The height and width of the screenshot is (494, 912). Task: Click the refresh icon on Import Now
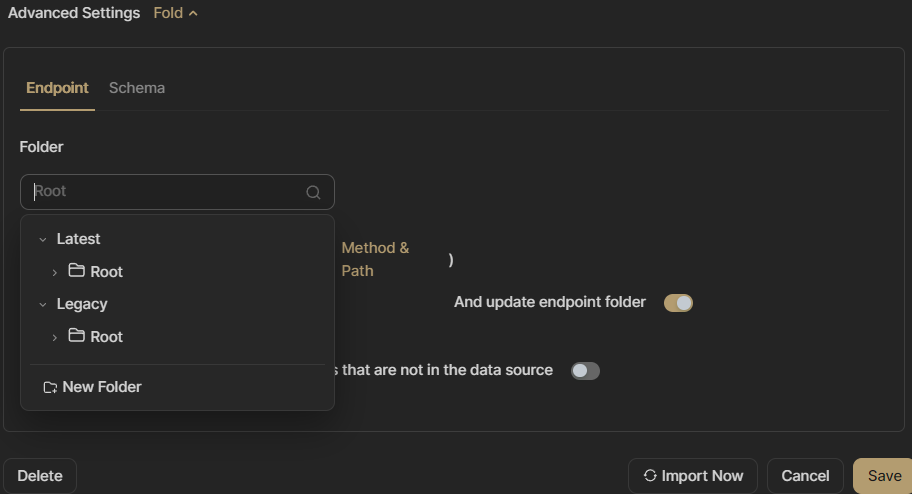(x=650, y=475)
